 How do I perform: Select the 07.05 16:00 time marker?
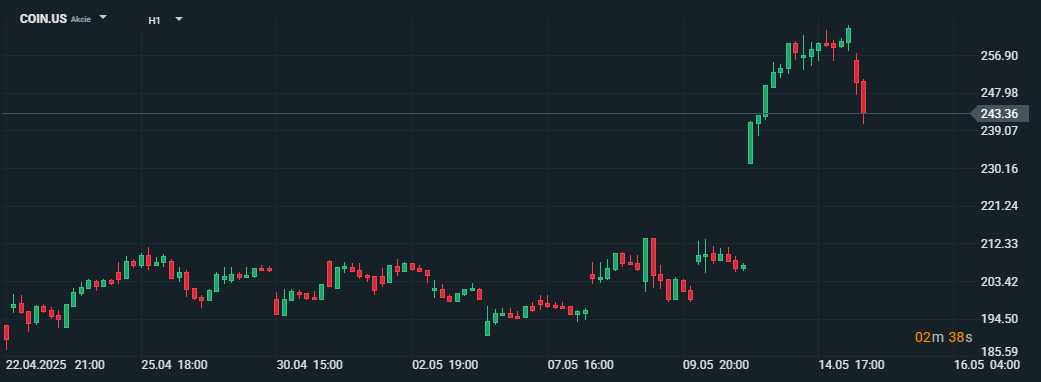[580, 365]
